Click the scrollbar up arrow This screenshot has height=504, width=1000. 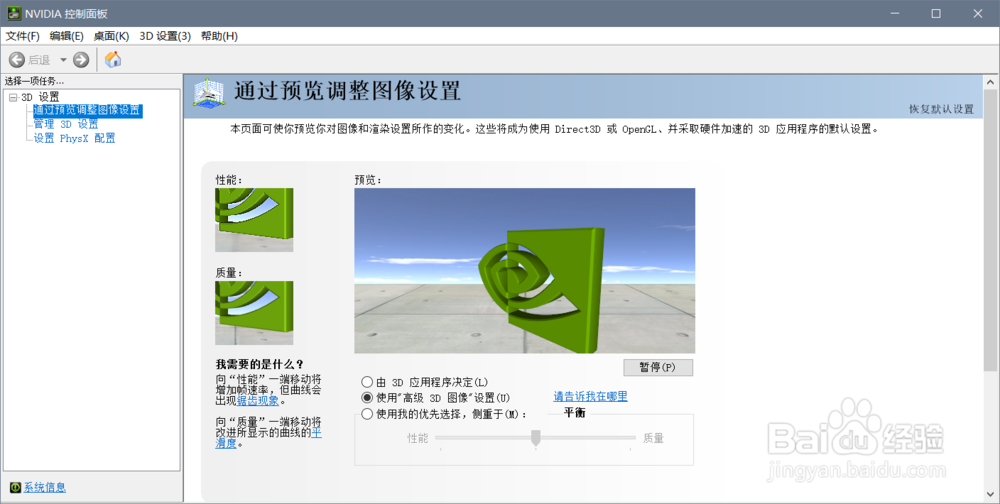(990, 82)
